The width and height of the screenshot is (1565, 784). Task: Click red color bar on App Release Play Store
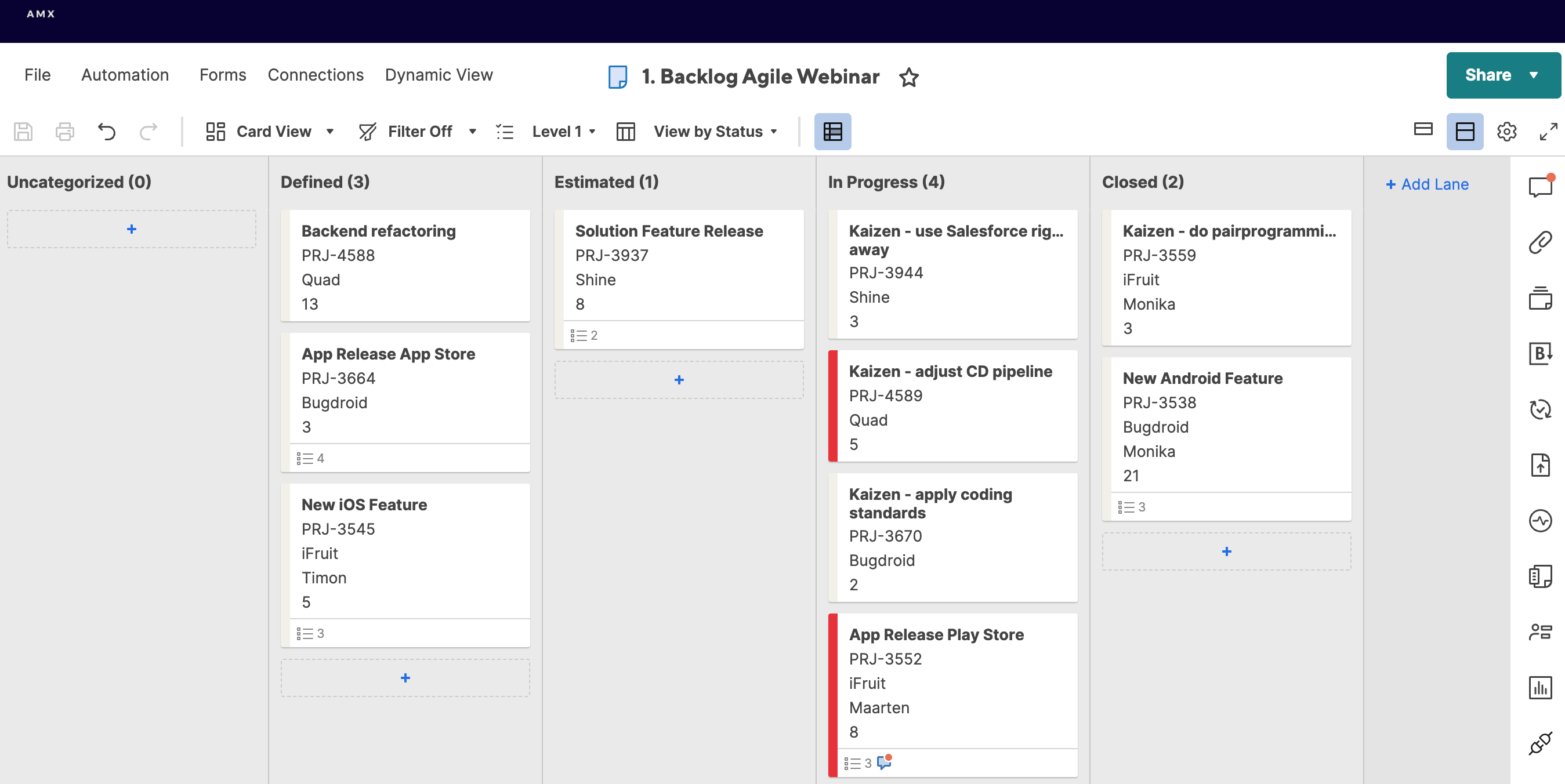(x=833, y=695)
